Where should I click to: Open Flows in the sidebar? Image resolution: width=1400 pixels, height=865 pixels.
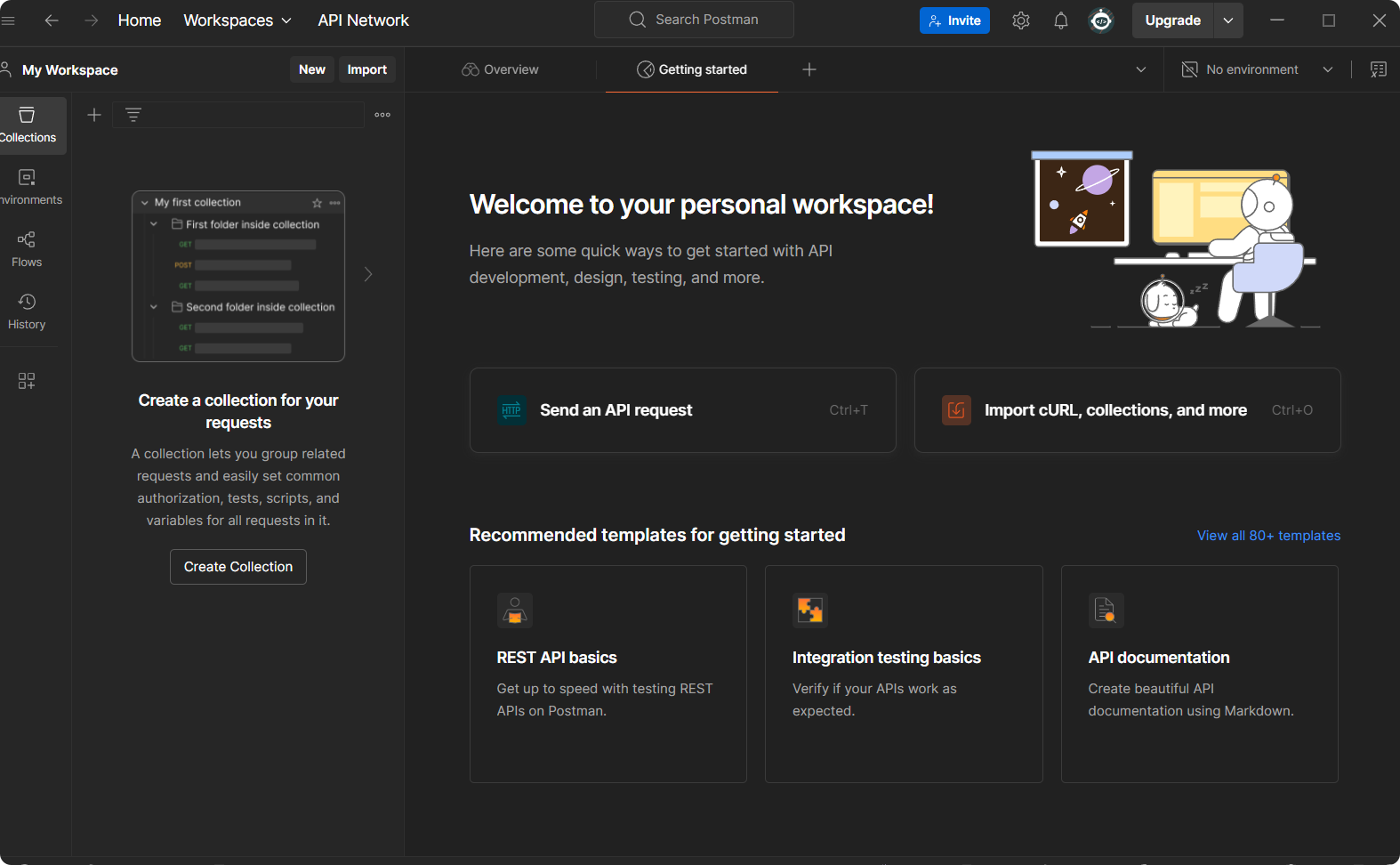tap(27, 250)
